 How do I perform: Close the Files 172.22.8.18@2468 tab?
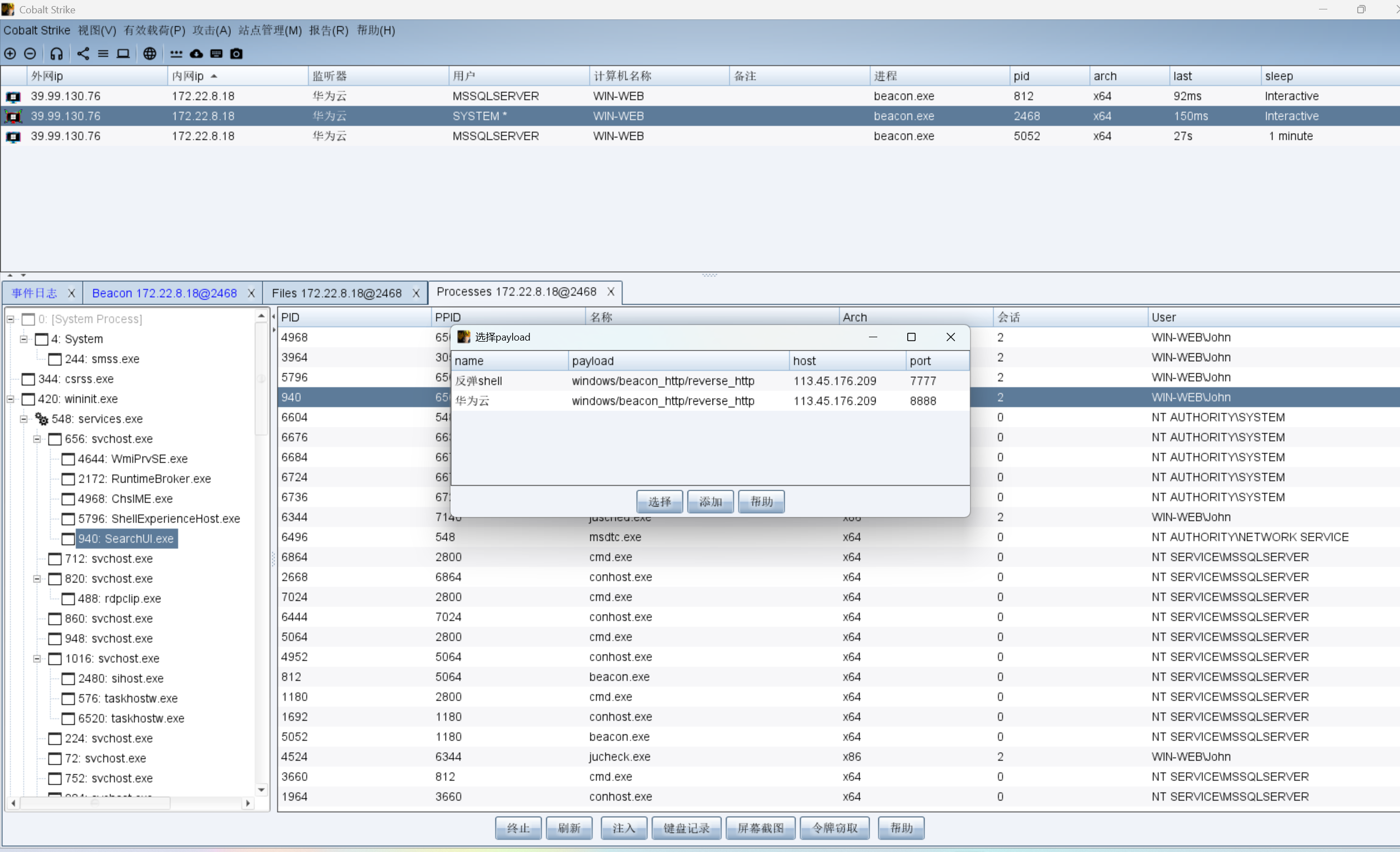click(416, 293)
